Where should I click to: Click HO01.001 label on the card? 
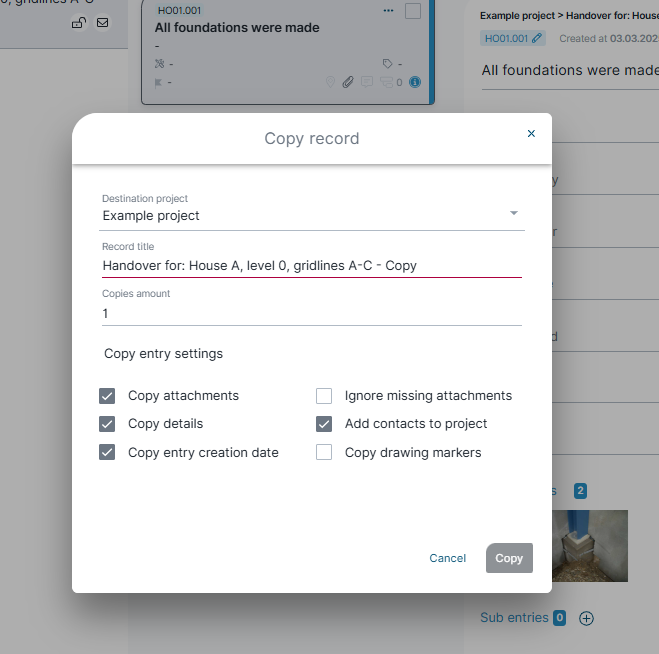(x=179, y=11)
